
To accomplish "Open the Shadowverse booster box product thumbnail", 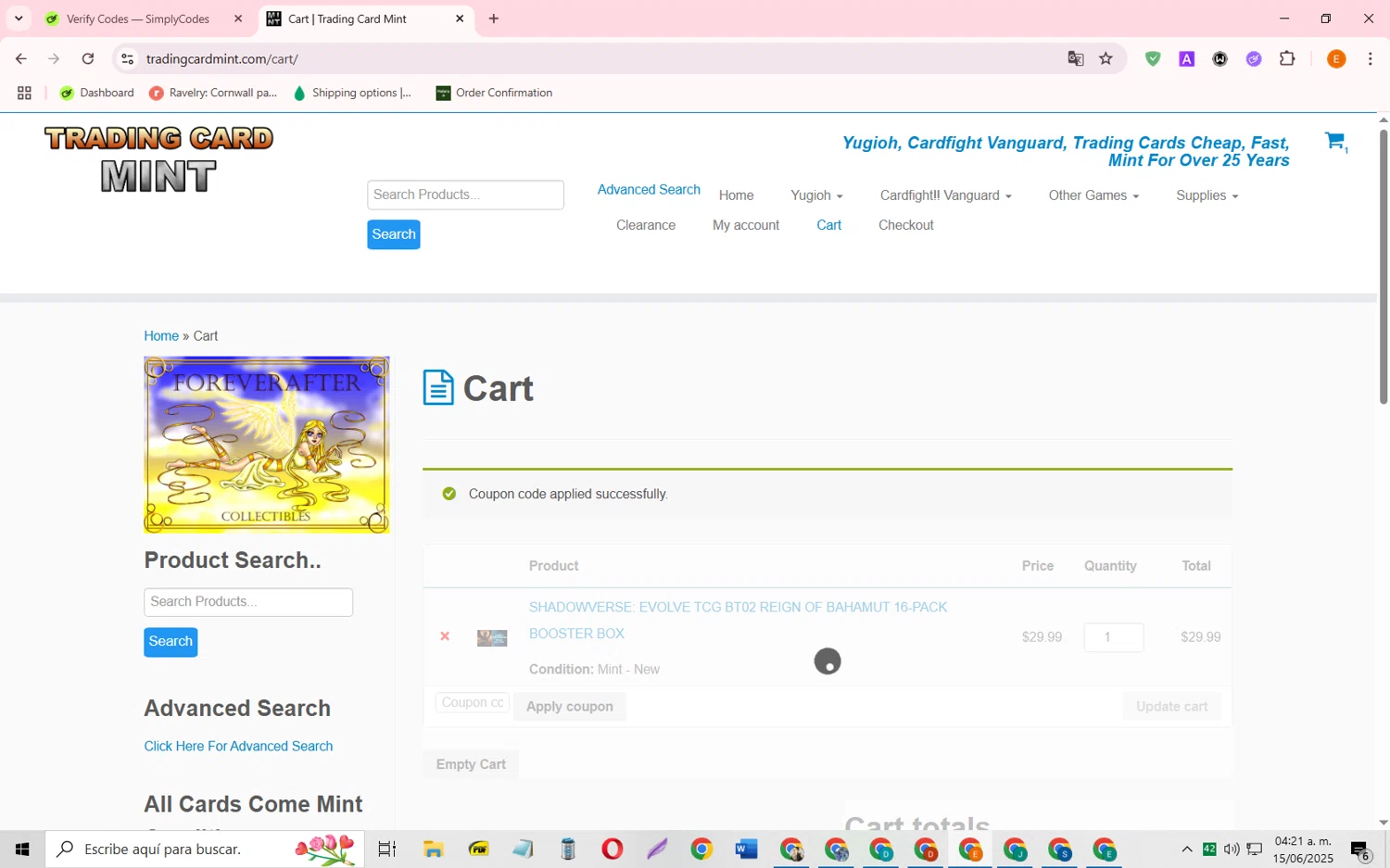I will pos(492,637).
